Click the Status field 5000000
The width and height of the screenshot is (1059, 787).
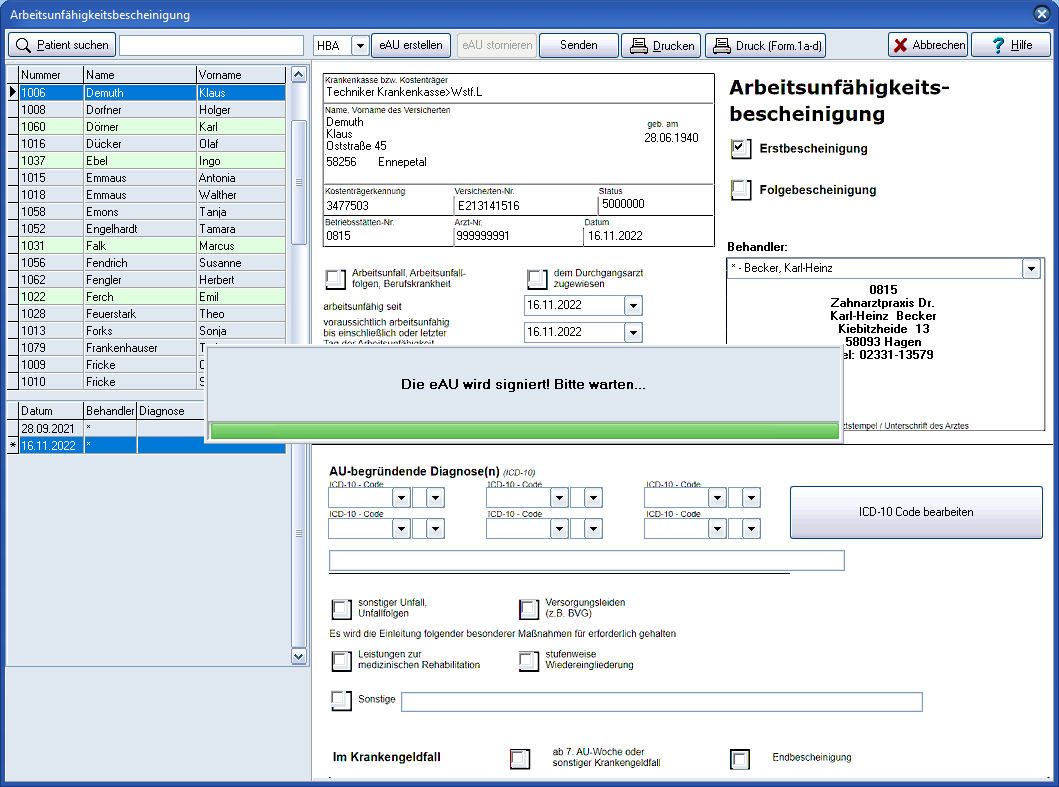[x=623, y=204]
